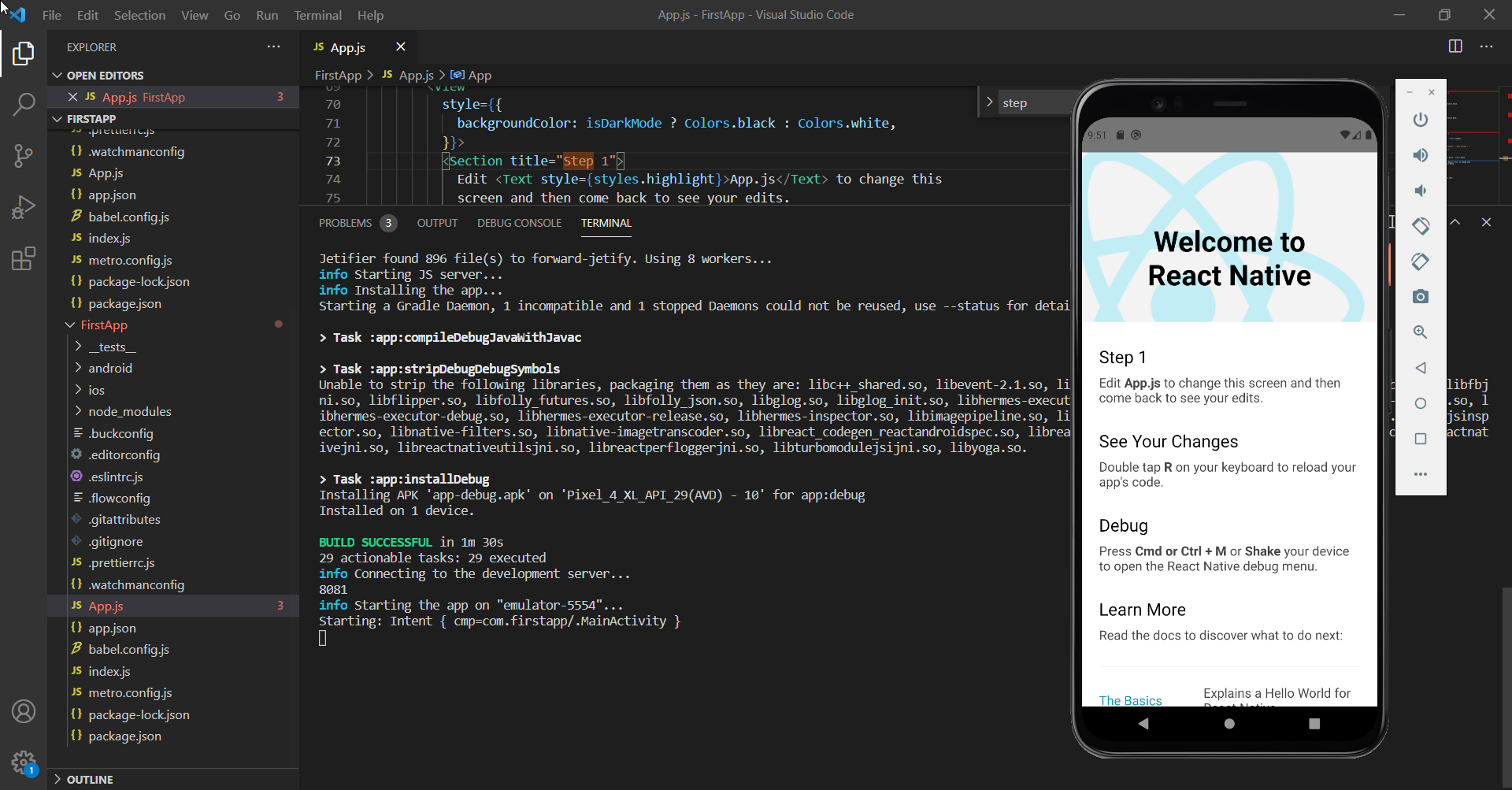Switch to the Output tab

point(437,223)
